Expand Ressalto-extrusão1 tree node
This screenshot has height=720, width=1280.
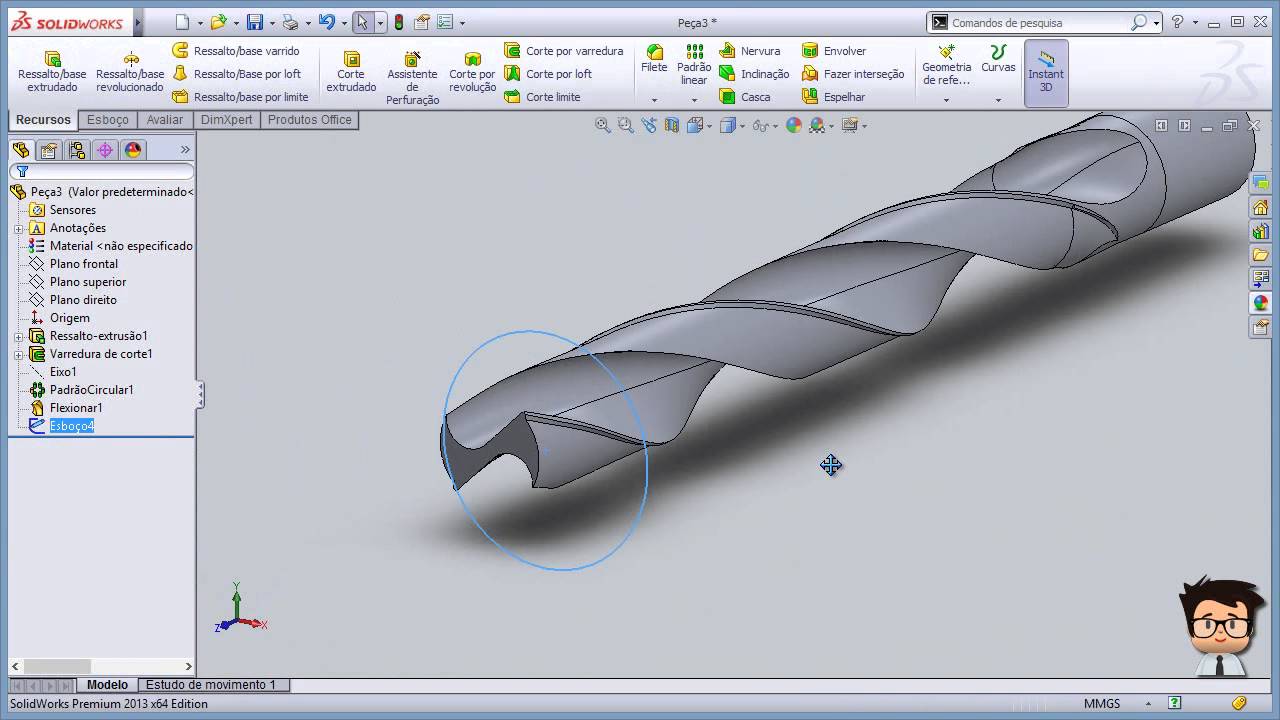pos(18,336)
